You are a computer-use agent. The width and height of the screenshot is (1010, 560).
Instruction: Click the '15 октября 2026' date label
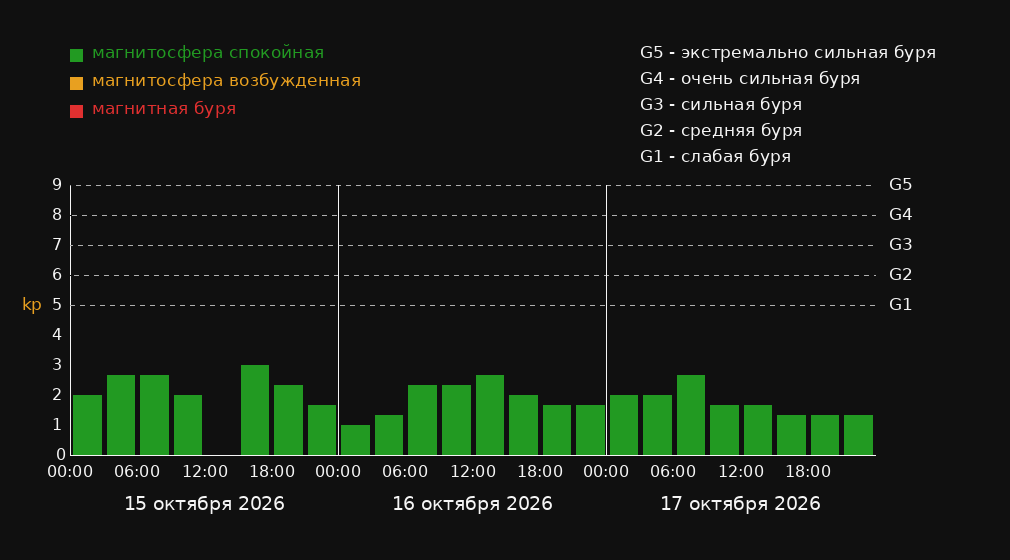[204, 504]
